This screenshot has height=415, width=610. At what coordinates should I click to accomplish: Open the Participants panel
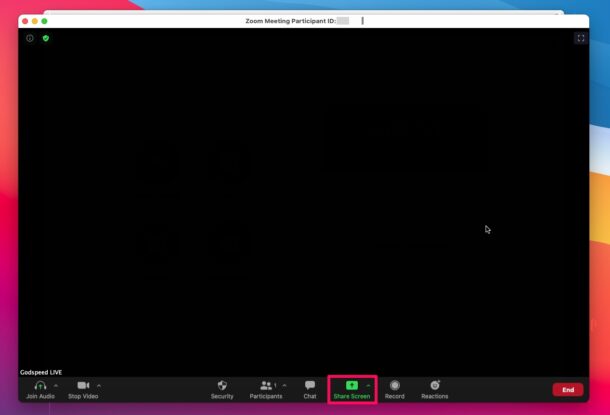266,390
